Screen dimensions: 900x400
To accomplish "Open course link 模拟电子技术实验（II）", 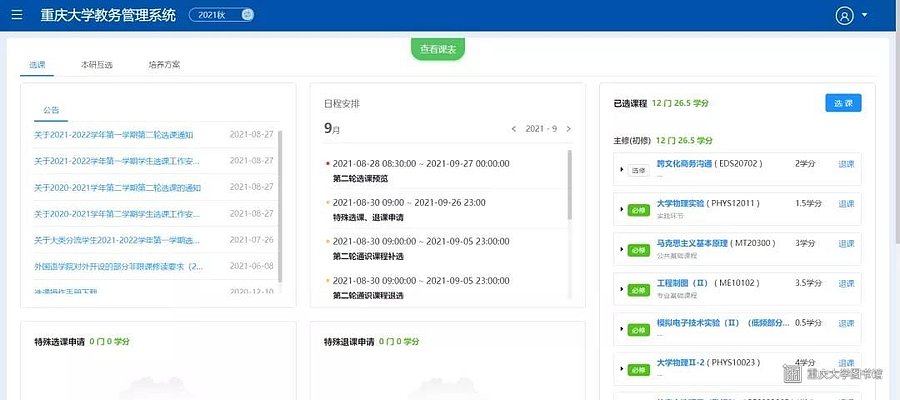I will (x=723, y=323).
